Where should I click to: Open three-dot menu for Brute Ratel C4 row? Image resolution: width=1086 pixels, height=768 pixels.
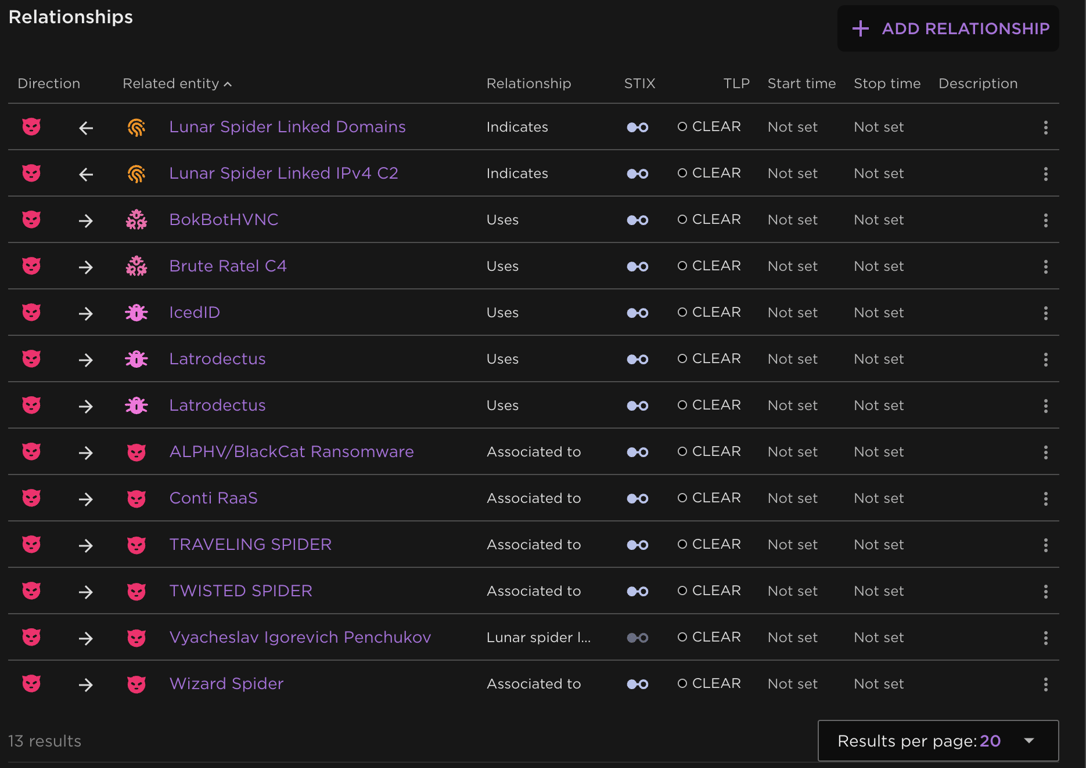coord(1045,267)
